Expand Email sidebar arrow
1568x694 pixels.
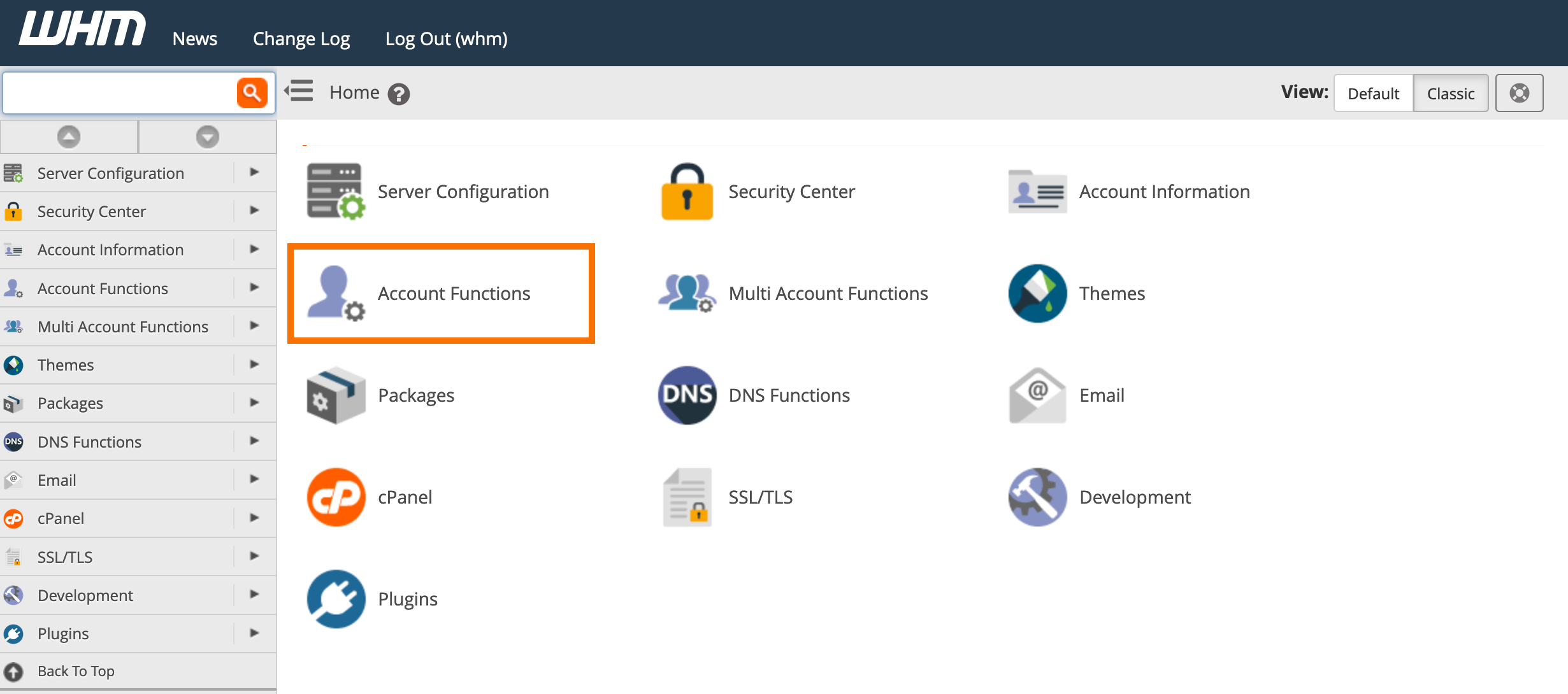255,479
